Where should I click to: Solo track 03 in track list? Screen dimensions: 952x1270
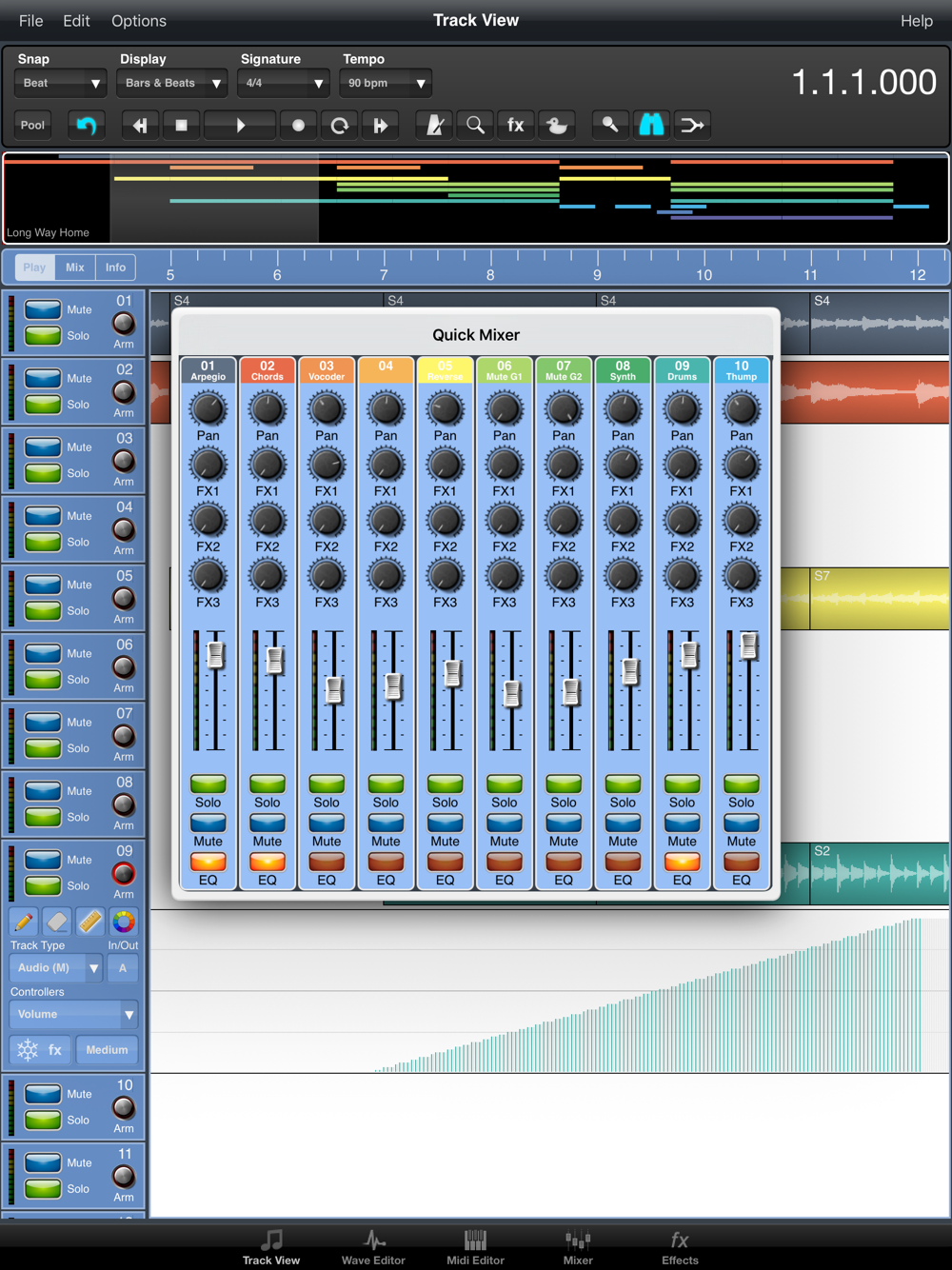point(43,472)
